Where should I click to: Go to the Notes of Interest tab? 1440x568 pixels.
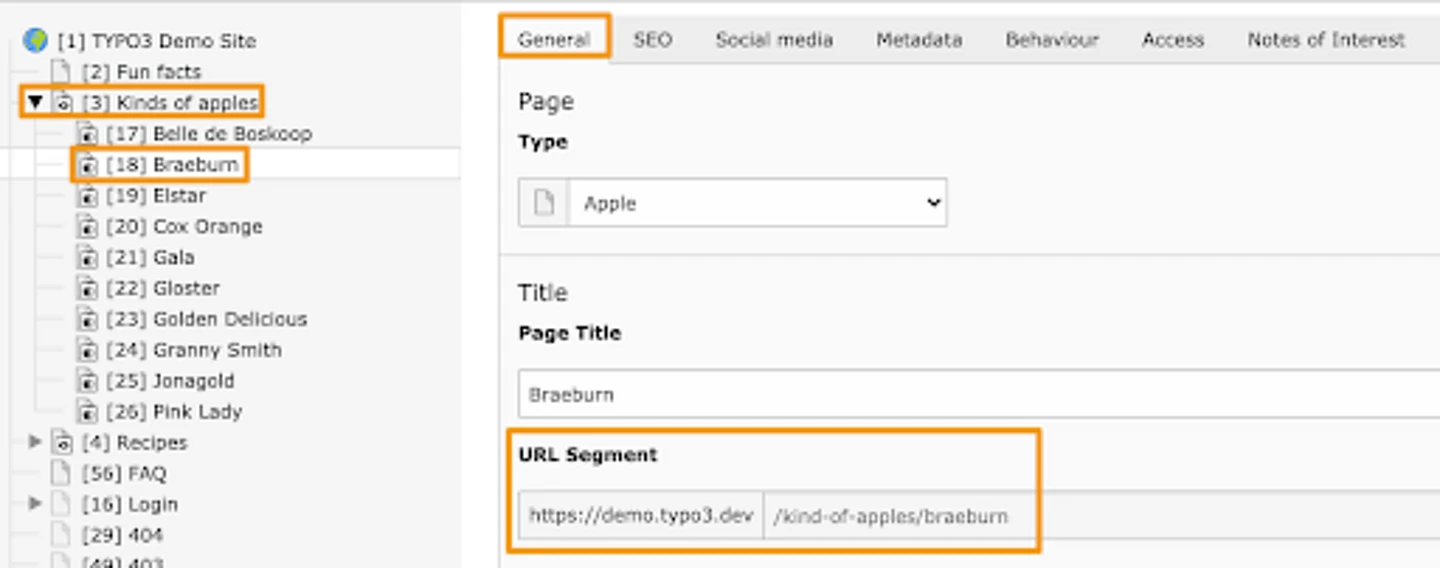tap(1325, 40)
